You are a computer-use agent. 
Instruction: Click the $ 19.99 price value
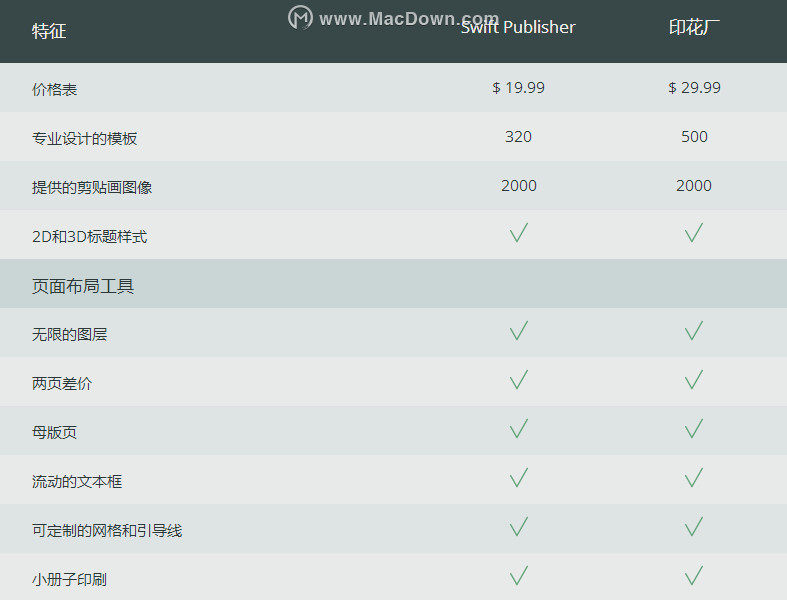click(x=518, y=88)
